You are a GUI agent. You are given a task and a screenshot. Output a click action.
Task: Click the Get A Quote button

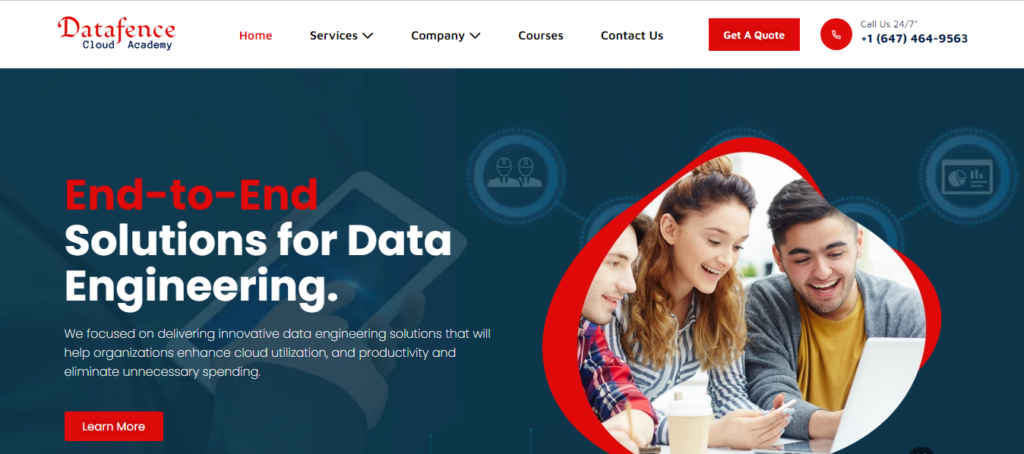pyautogui.click(x=754, y=35)
